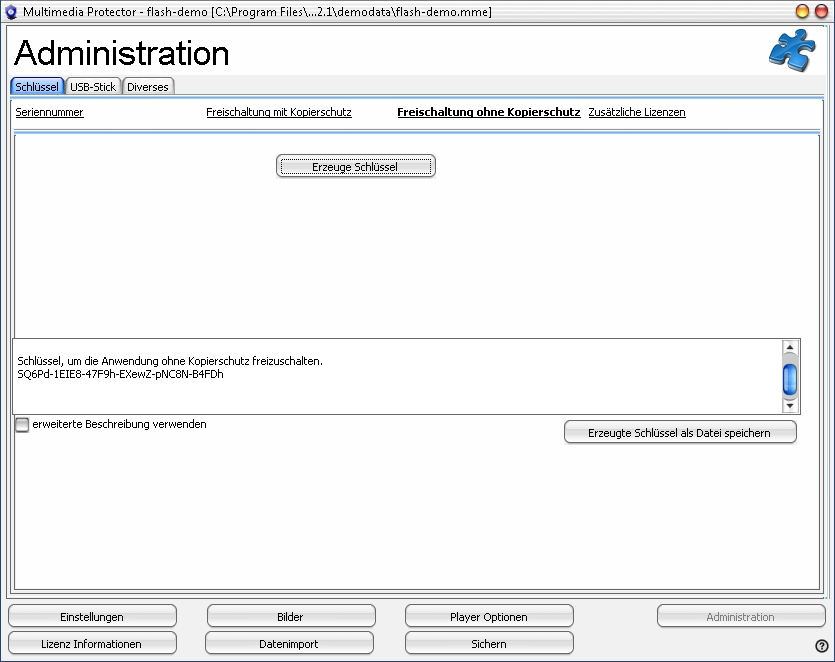Click the Datenimport button
Screen dimensions: 835x662
pyautogui.click(x=289, y=644)
